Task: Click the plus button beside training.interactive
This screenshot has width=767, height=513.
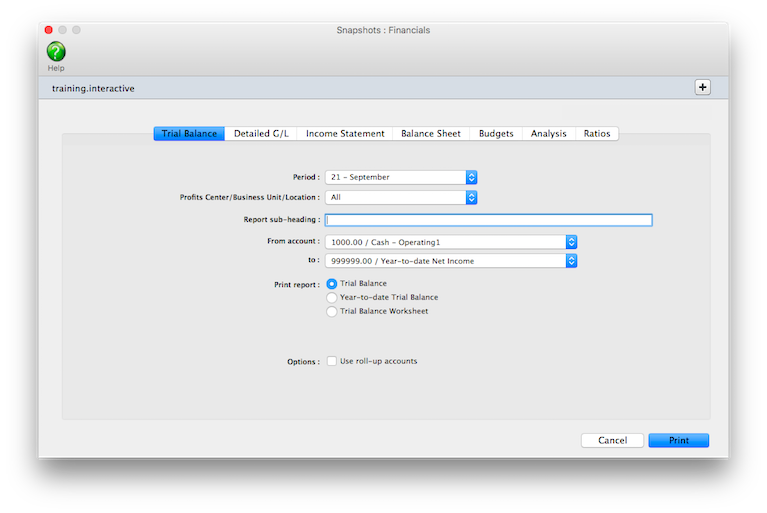Action: (702, 87)
